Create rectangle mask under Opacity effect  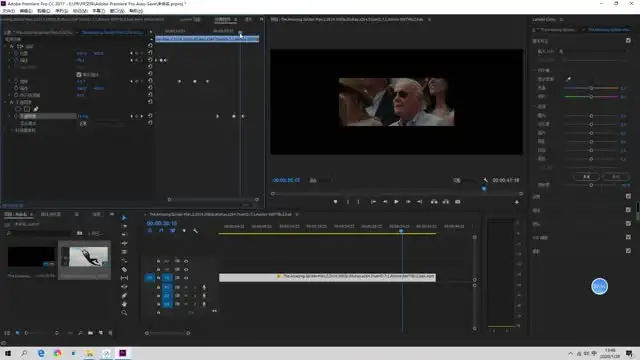tap(27, 109)
